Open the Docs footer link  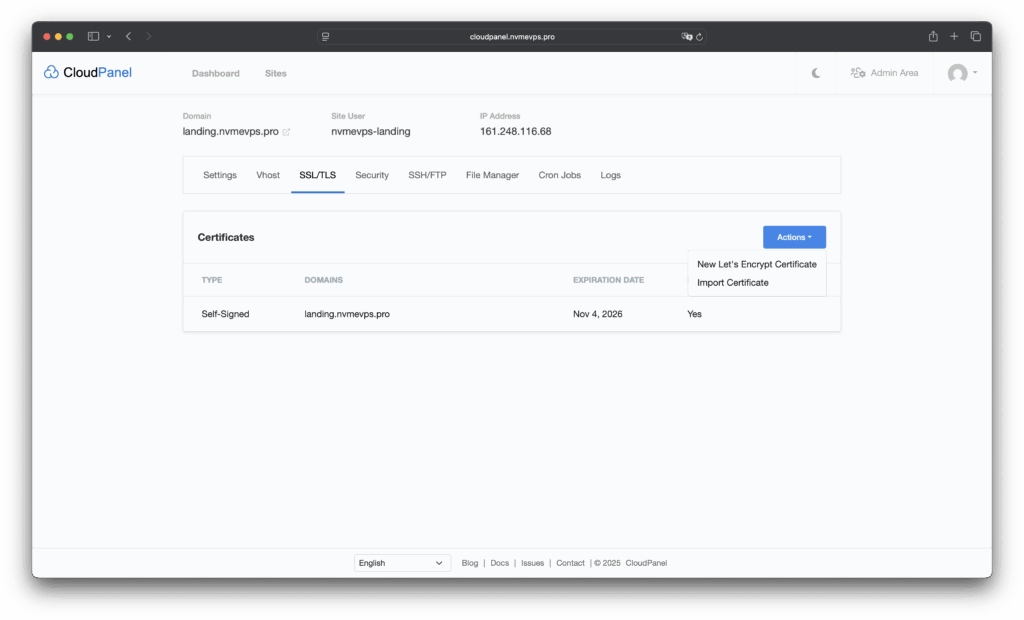499,563
